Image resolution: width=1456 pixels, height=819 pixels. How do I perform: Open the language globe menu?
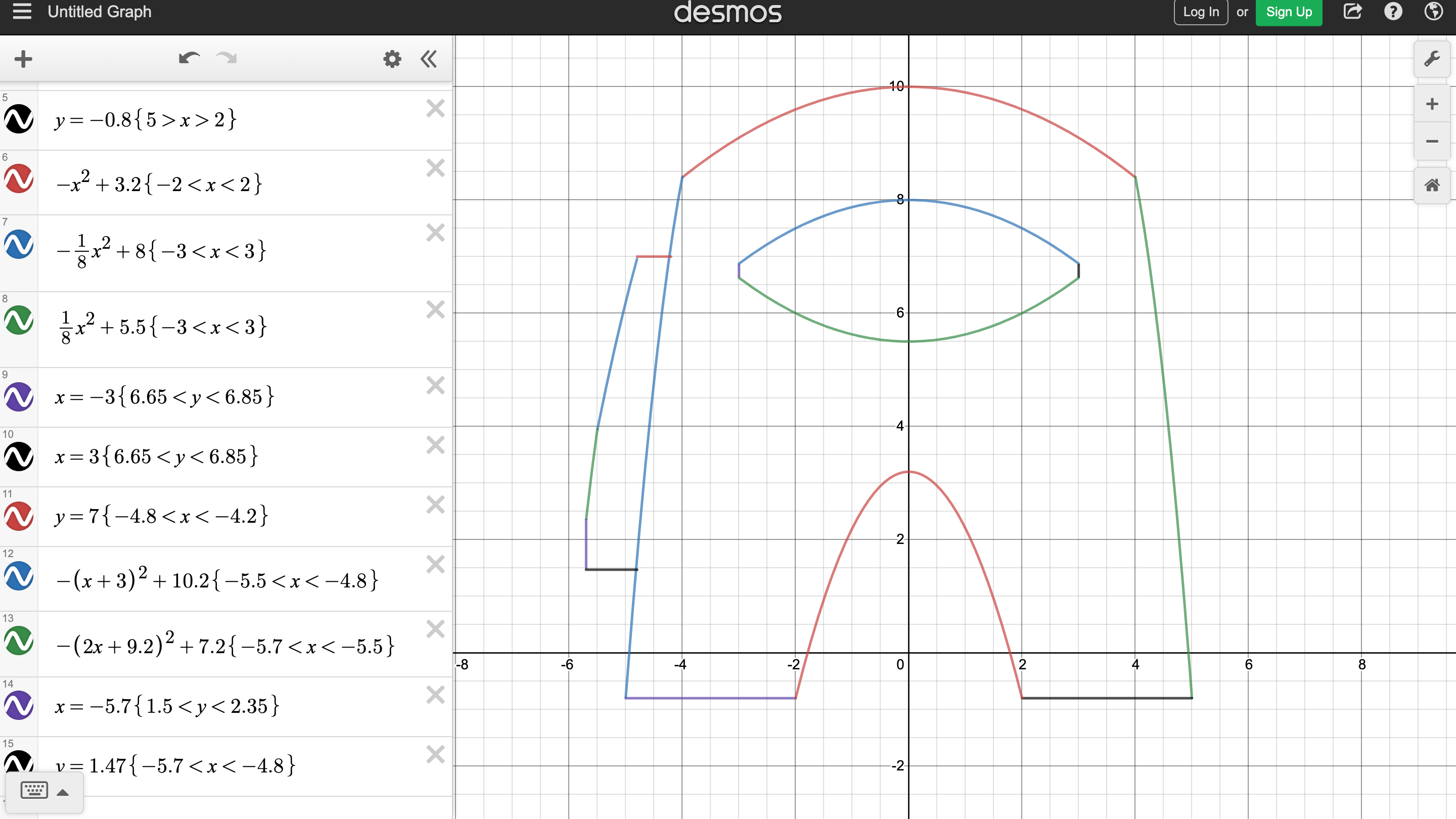point(1433,11)
